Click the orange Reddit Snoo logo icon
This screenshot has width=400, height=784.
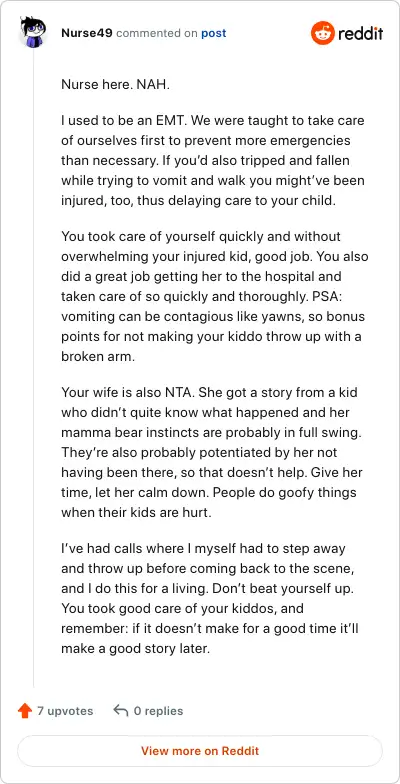click(x=322, y=34)
